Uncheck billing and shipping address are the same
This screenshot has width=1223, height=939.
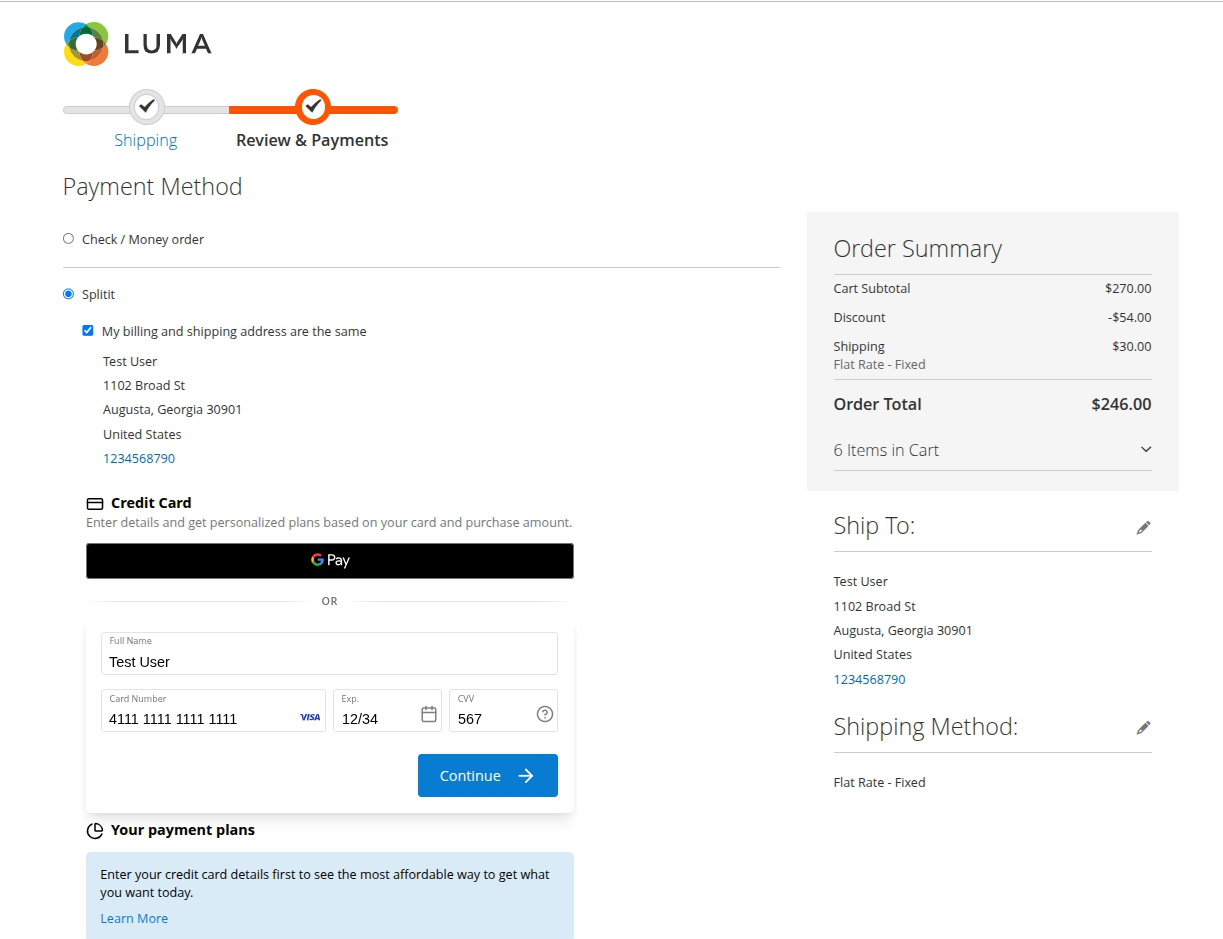click(x=88, y=330)
